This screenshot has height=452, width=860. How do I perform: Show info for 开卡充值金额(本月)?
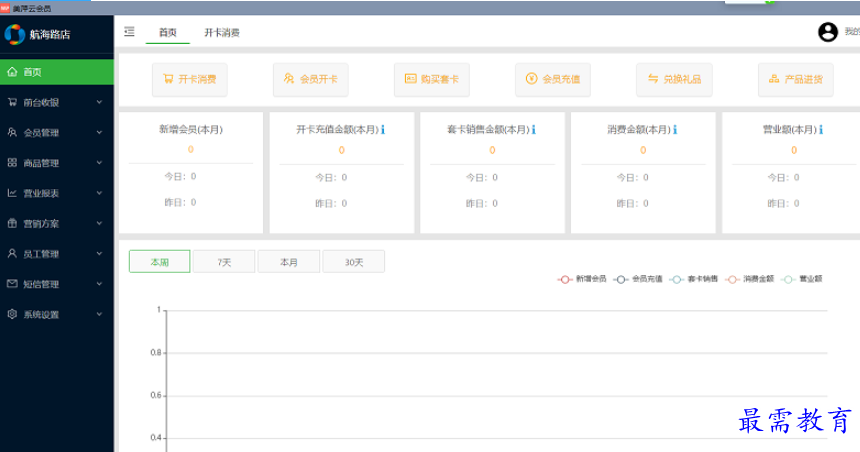click(x=383, y=129)
